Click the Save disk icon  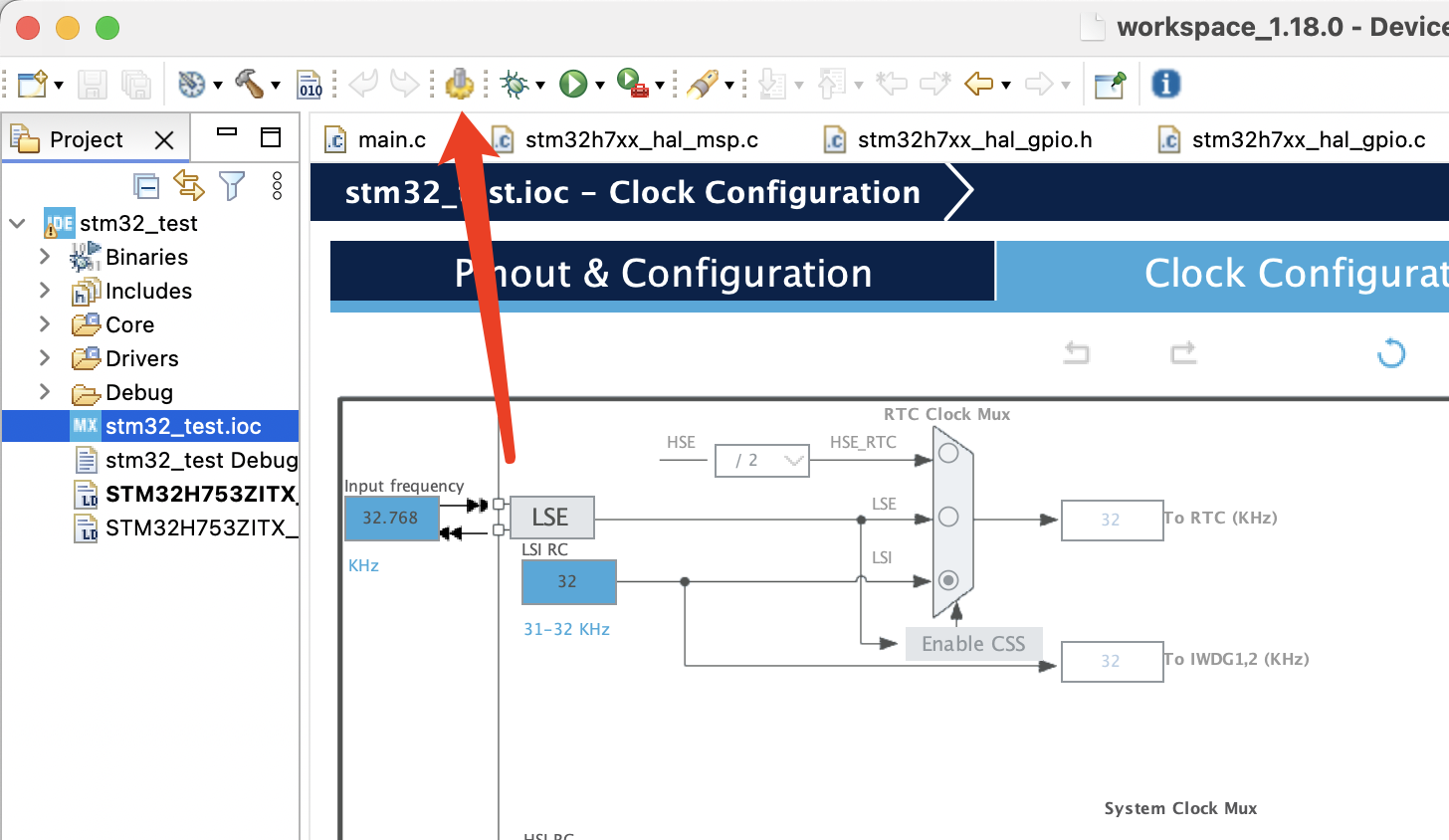92,85
